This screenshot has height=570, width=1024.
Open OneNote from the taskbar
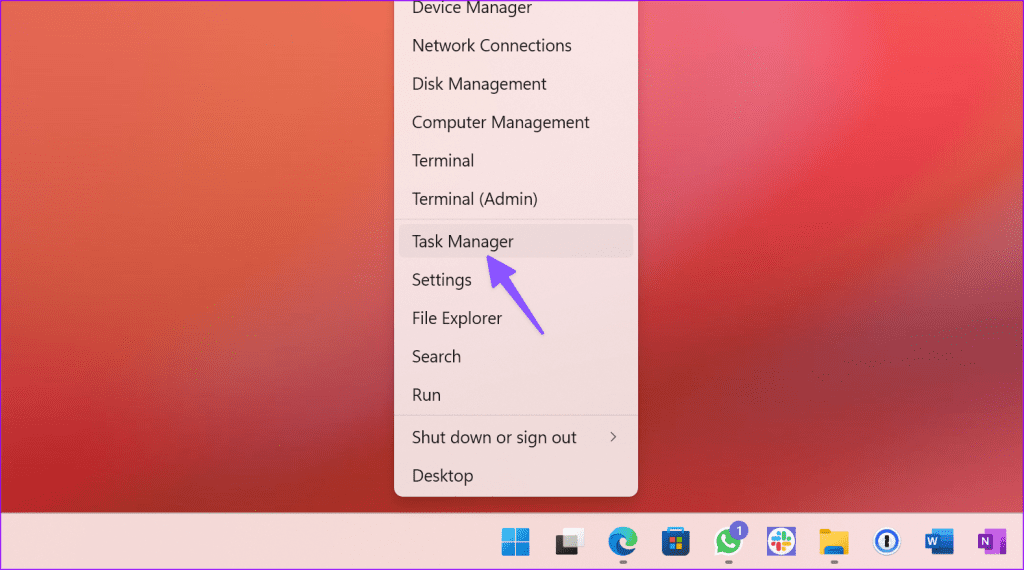991,541
